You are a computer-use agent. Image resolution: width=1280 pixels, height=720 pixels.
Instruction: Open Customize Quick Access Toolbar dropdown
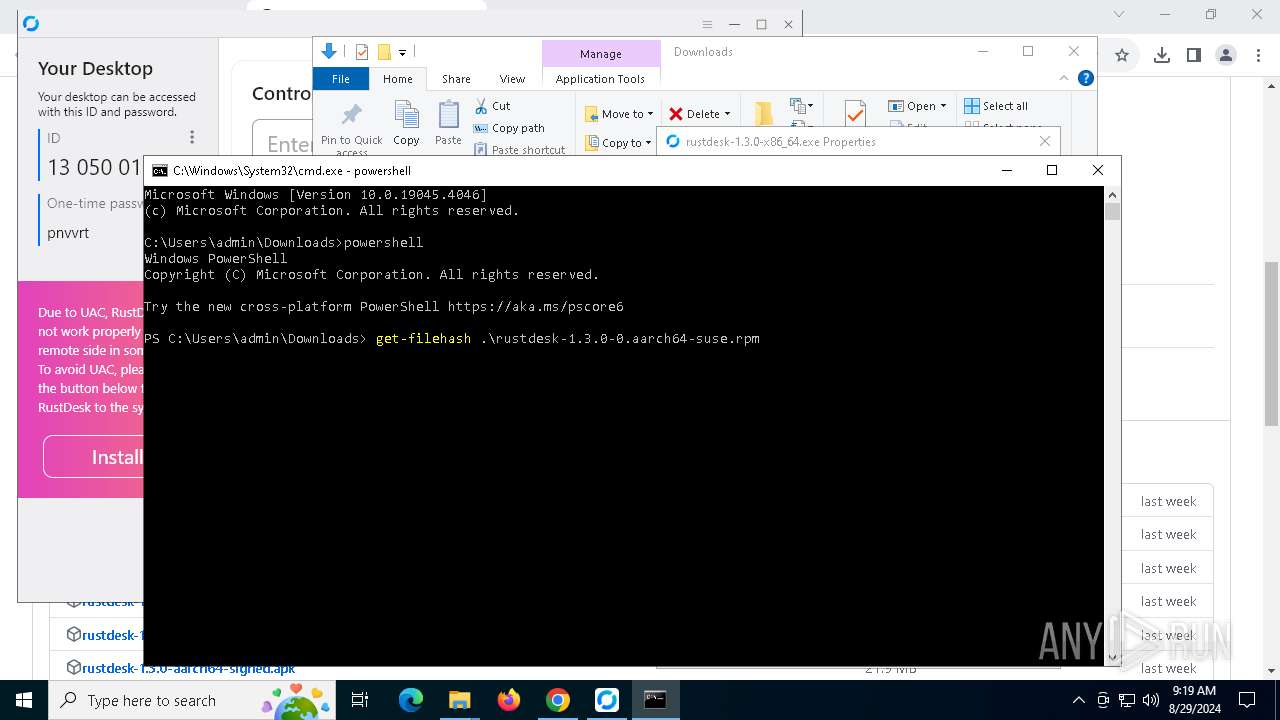pyautogui.click(x=402, y=52)
